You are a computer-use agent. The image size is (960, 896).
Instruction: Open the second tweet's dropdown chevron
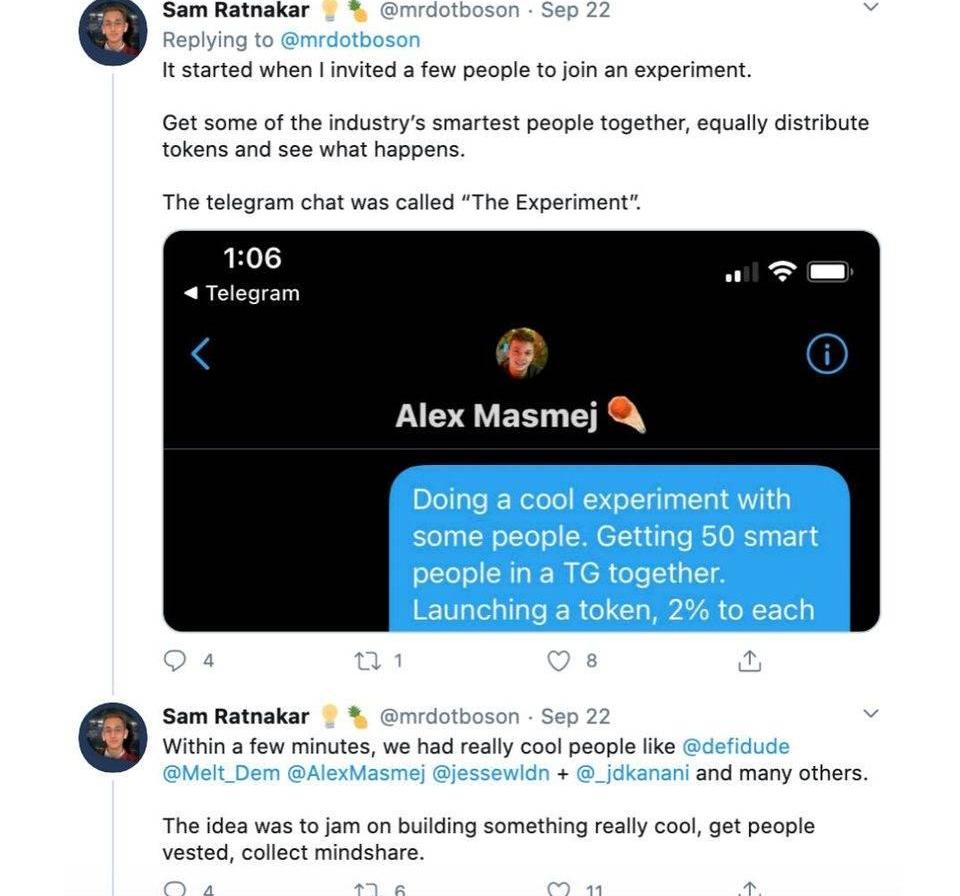(870, 714)
